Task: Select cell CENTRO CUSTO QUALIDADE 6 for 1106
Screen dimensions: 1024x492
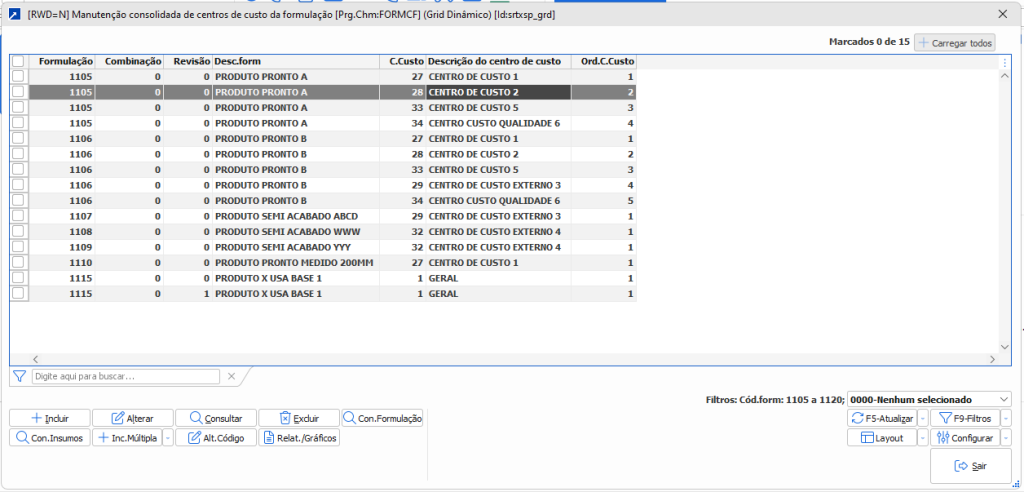Action: pyautogui.click(x=499, y=201)
